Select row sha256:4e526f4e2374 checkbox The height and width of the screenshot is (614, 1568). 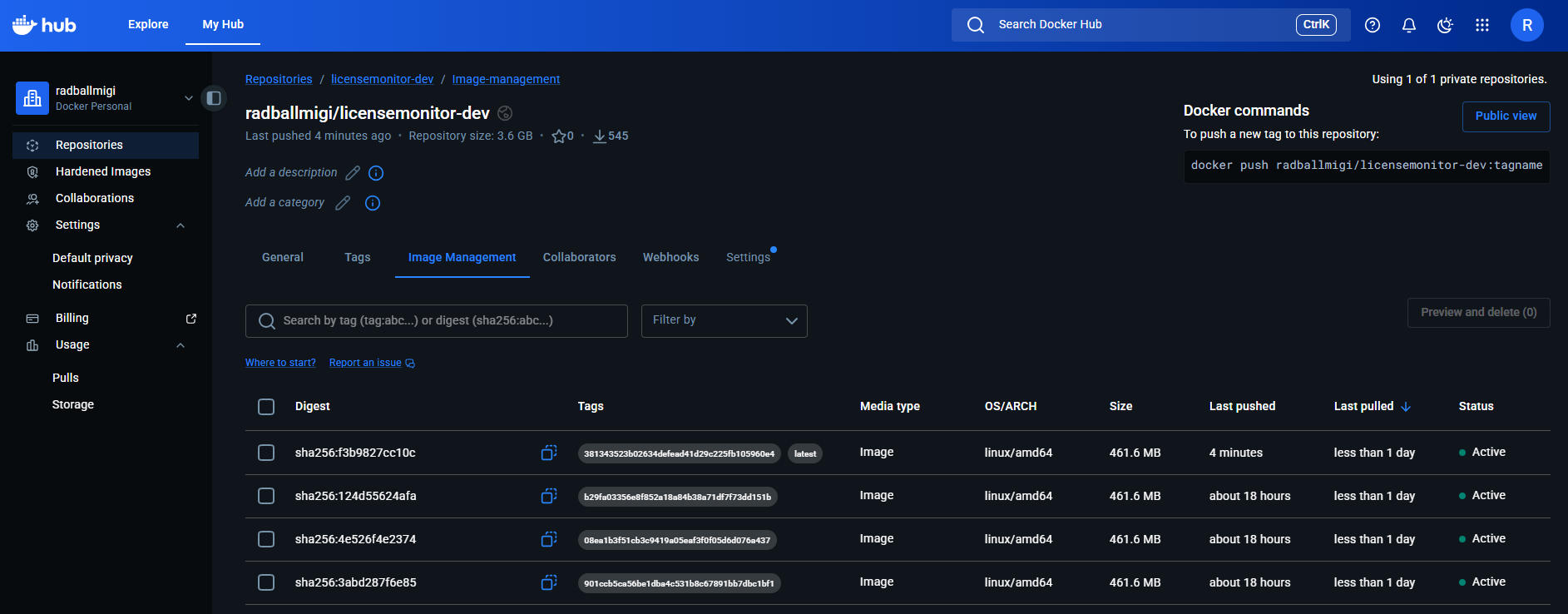(x=266, y=539)
